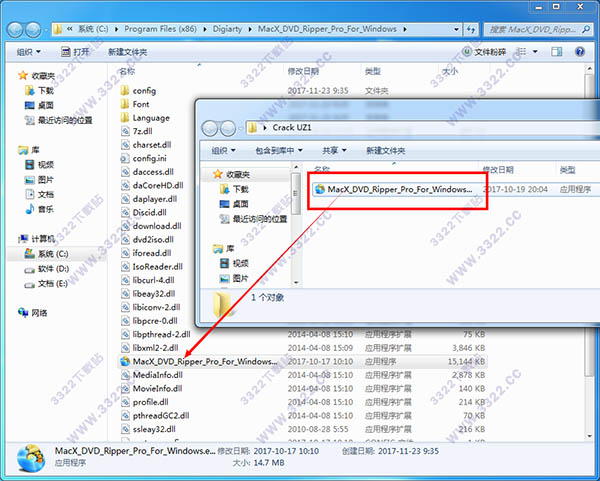The image size is (600, 481).
Task: Sort main list by the 名称 column header
Action: (127, 71)
